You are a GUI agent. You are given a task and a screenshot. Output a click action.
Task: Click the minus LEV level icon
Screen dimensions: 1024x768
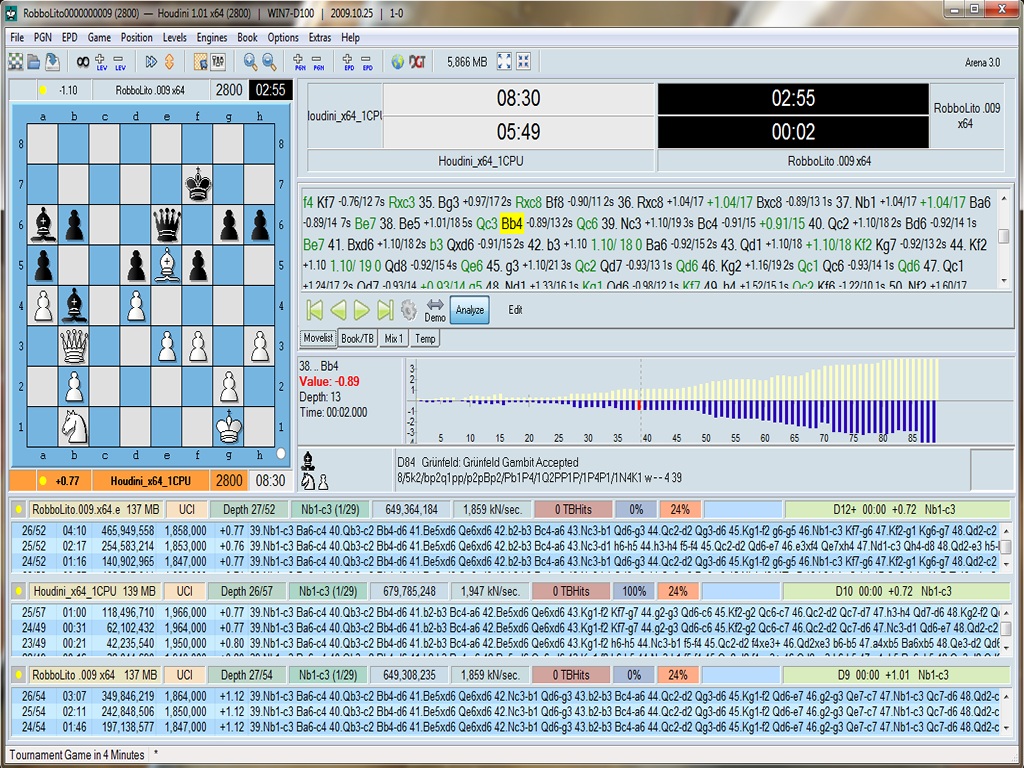pos(120,61)
